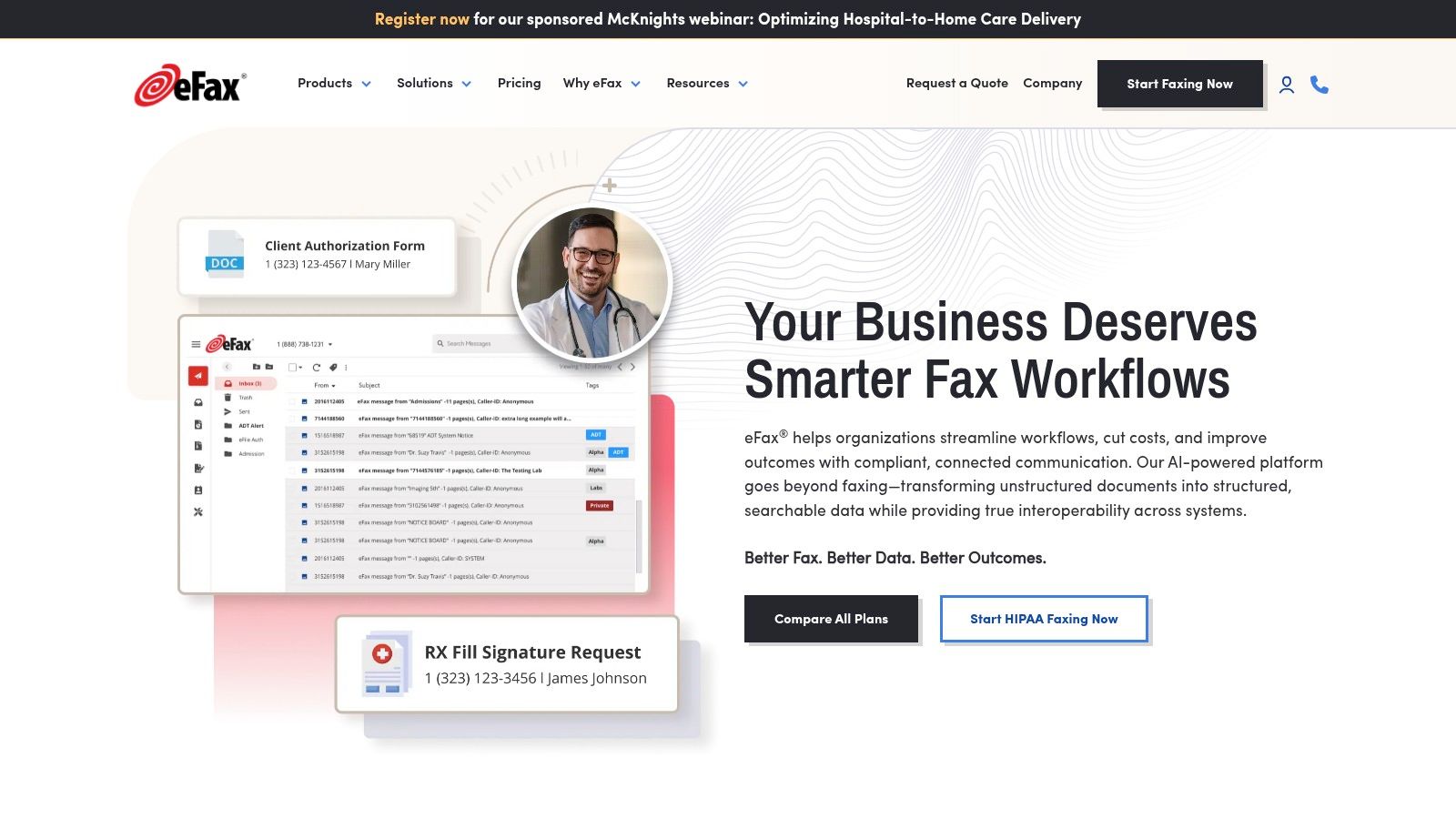This screenshot has width=1456, height=819.
Task: Click the Subject column header in mockup
Action: pos(369,386)
